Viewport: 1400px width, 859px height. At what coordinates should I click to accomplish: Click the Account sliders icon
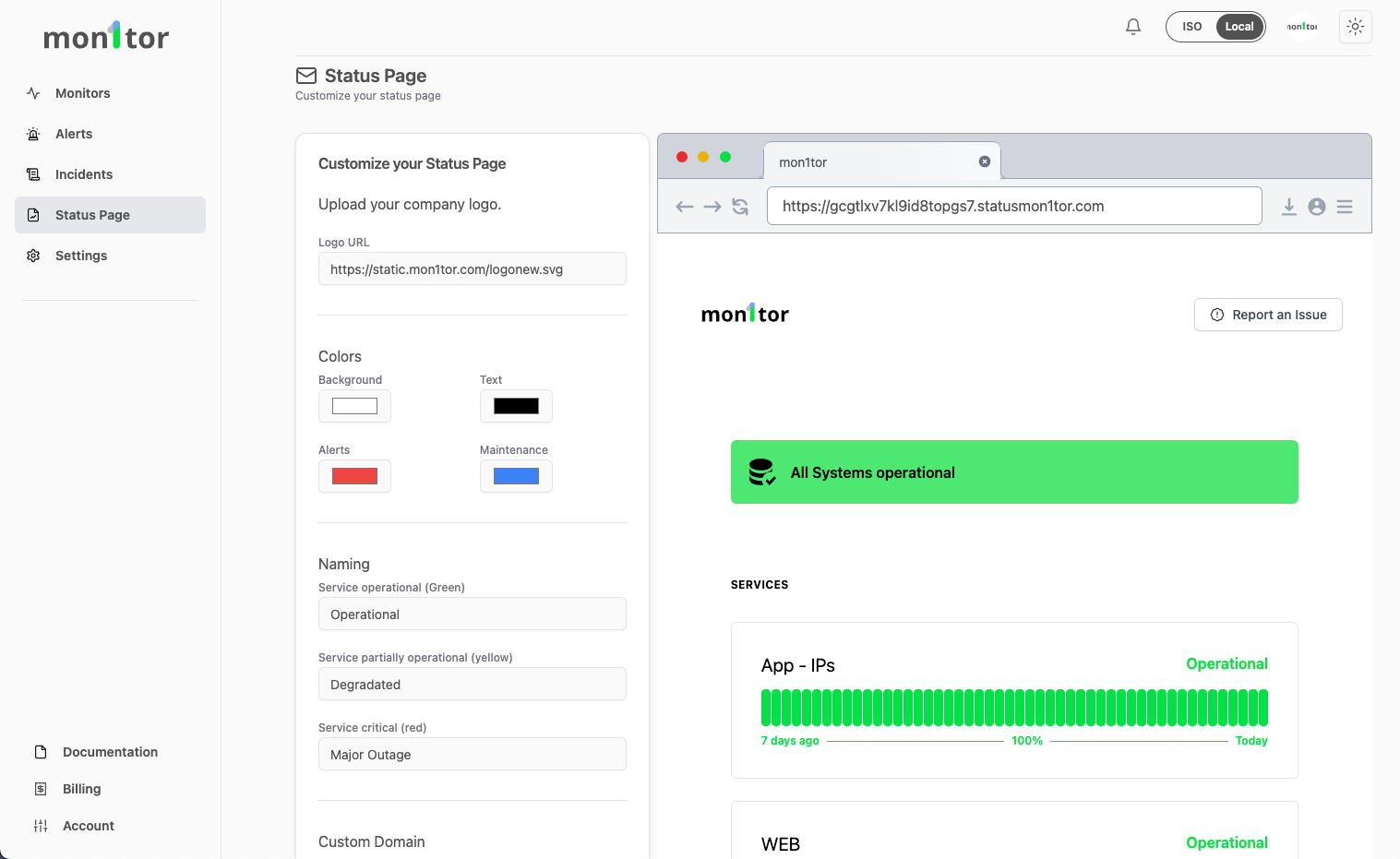point(41,826)
